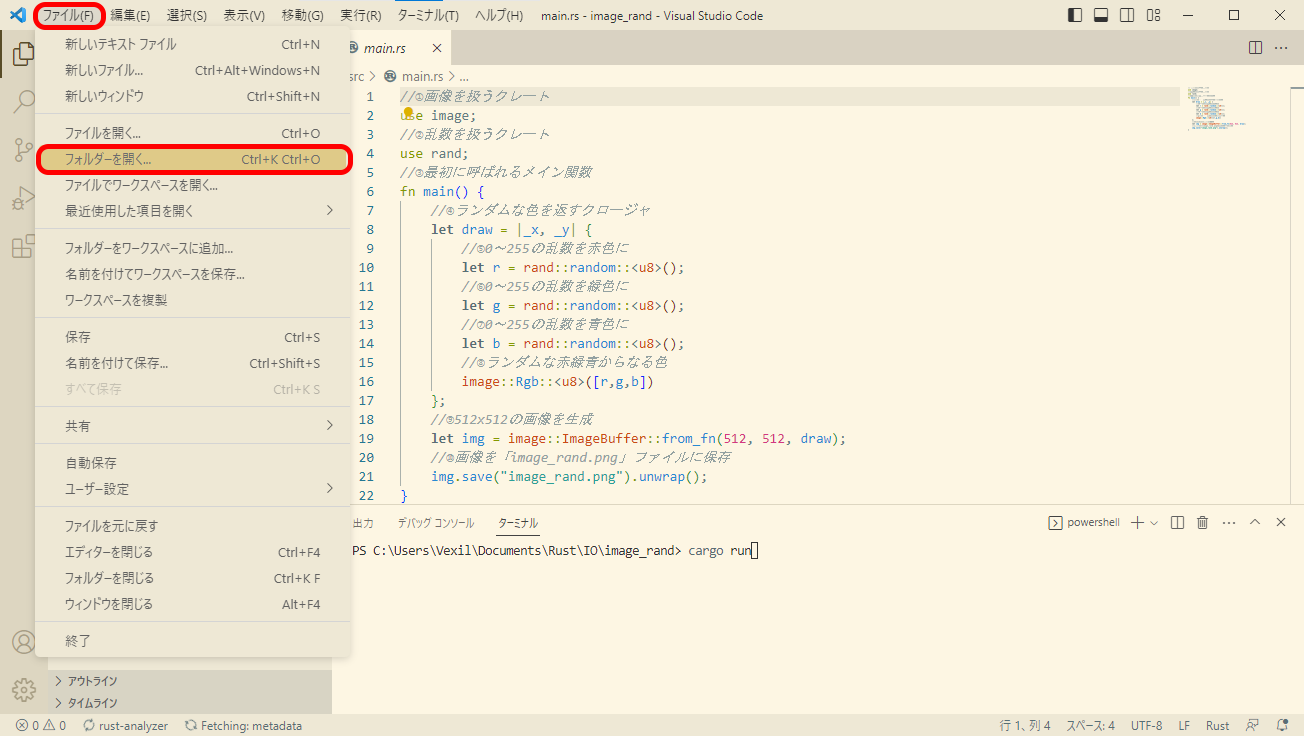This screenshot has width=1304, height=736.
Task: Open the Explorer icon in activity bar
Action: (x=23, y=55)
